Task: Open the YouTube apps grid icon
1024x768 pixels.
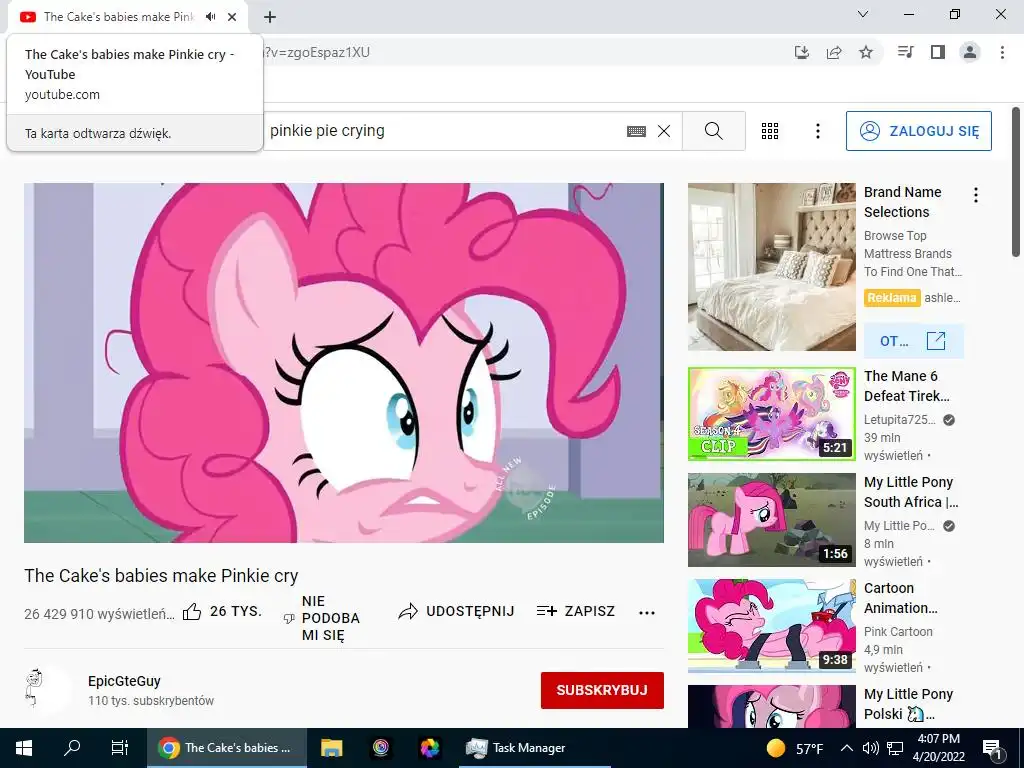Action: point(770,131)
